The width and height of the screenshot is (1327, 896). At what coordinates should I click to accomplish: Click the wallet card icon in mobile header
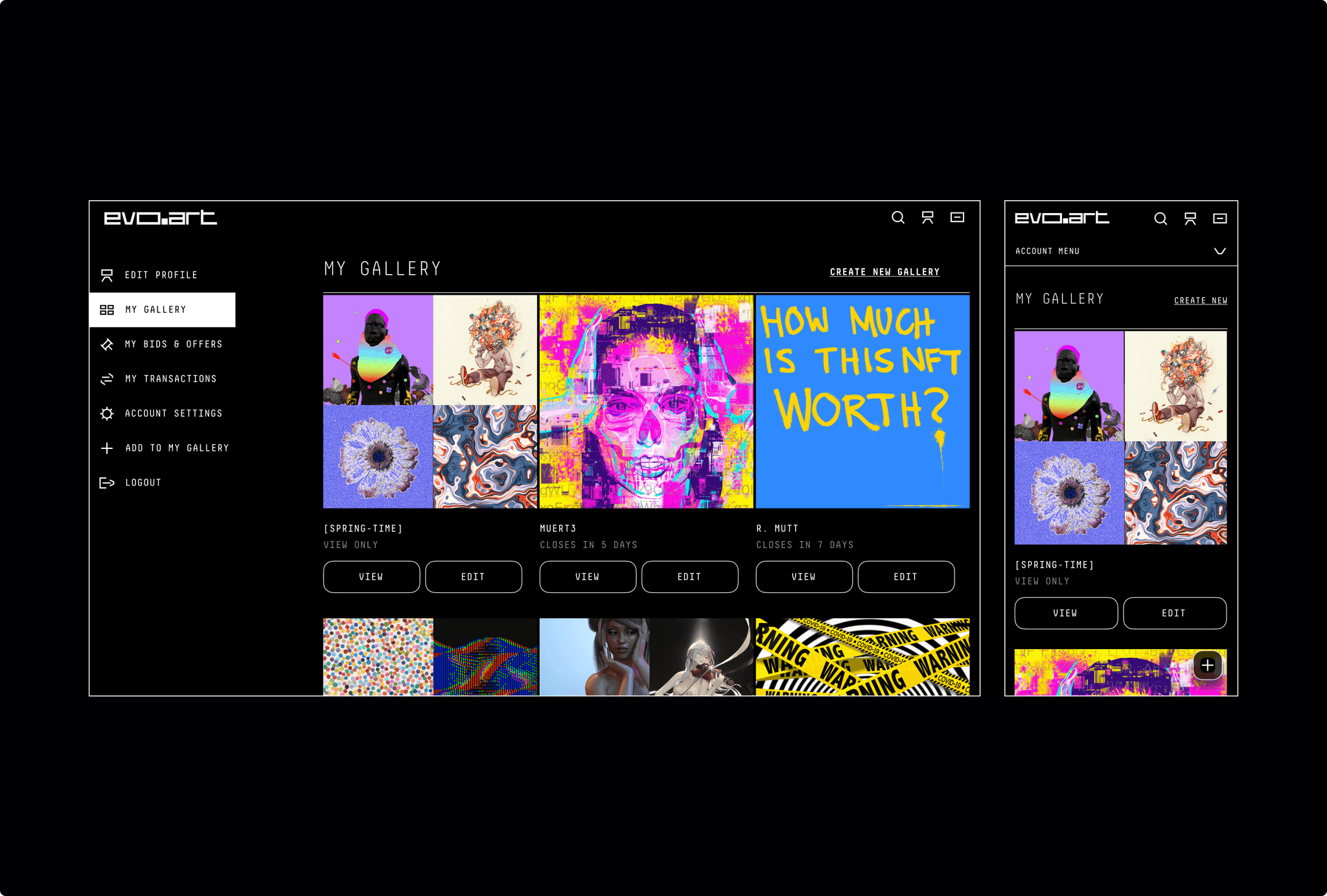[x=1219, y=218]
